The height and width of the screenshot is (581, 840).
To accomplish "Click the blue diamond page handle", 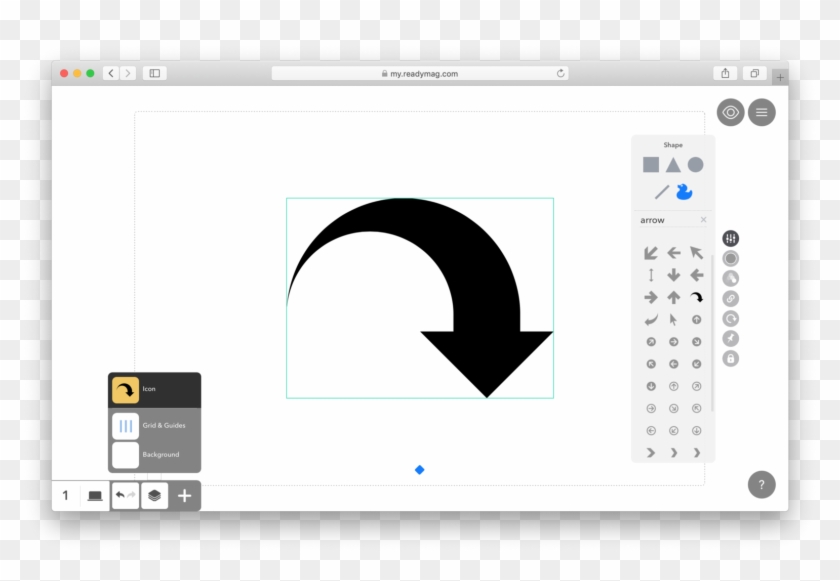I will click(x=419, y=470).
